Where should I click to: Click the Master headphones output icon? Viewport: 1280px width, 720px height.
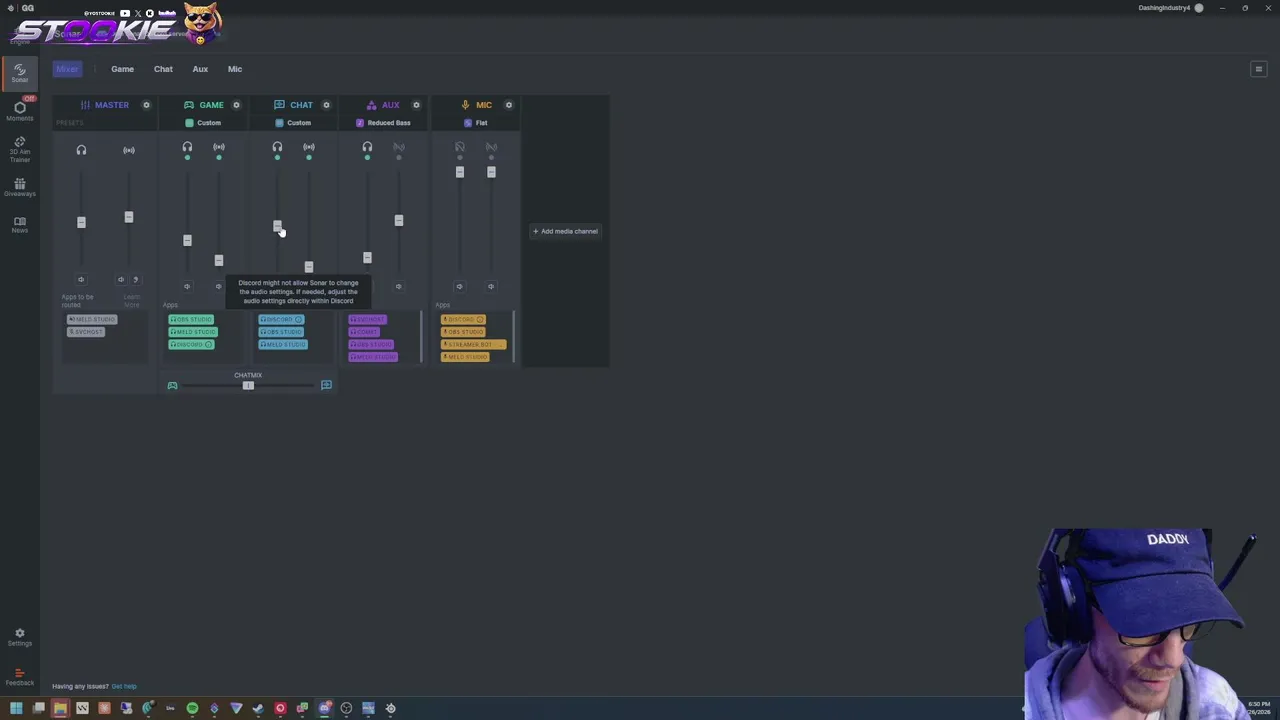81,150
